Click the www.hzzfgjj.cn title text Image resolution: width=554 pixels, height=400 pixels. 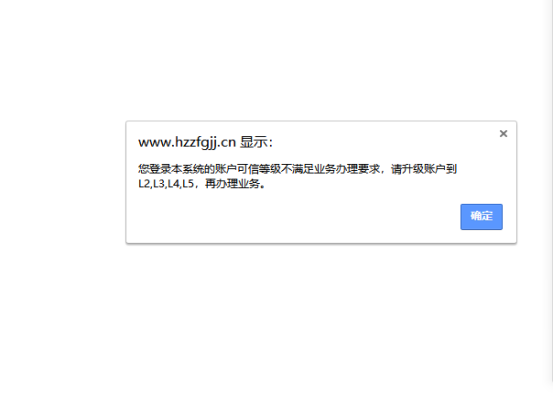(187, 142)
